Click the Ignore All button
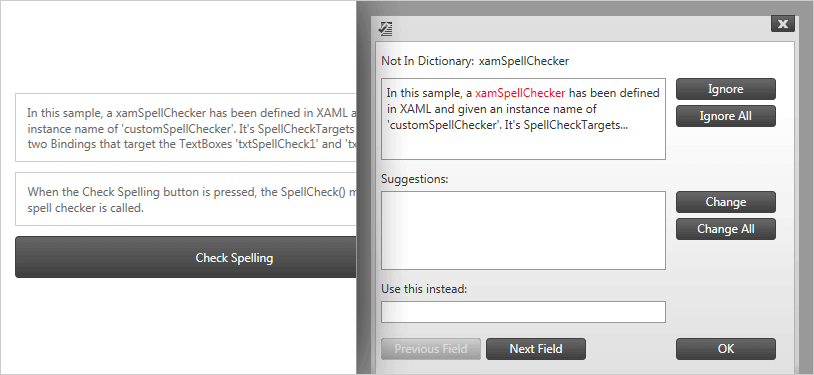This screenshot has width=814, height=375. click(725, 116)
